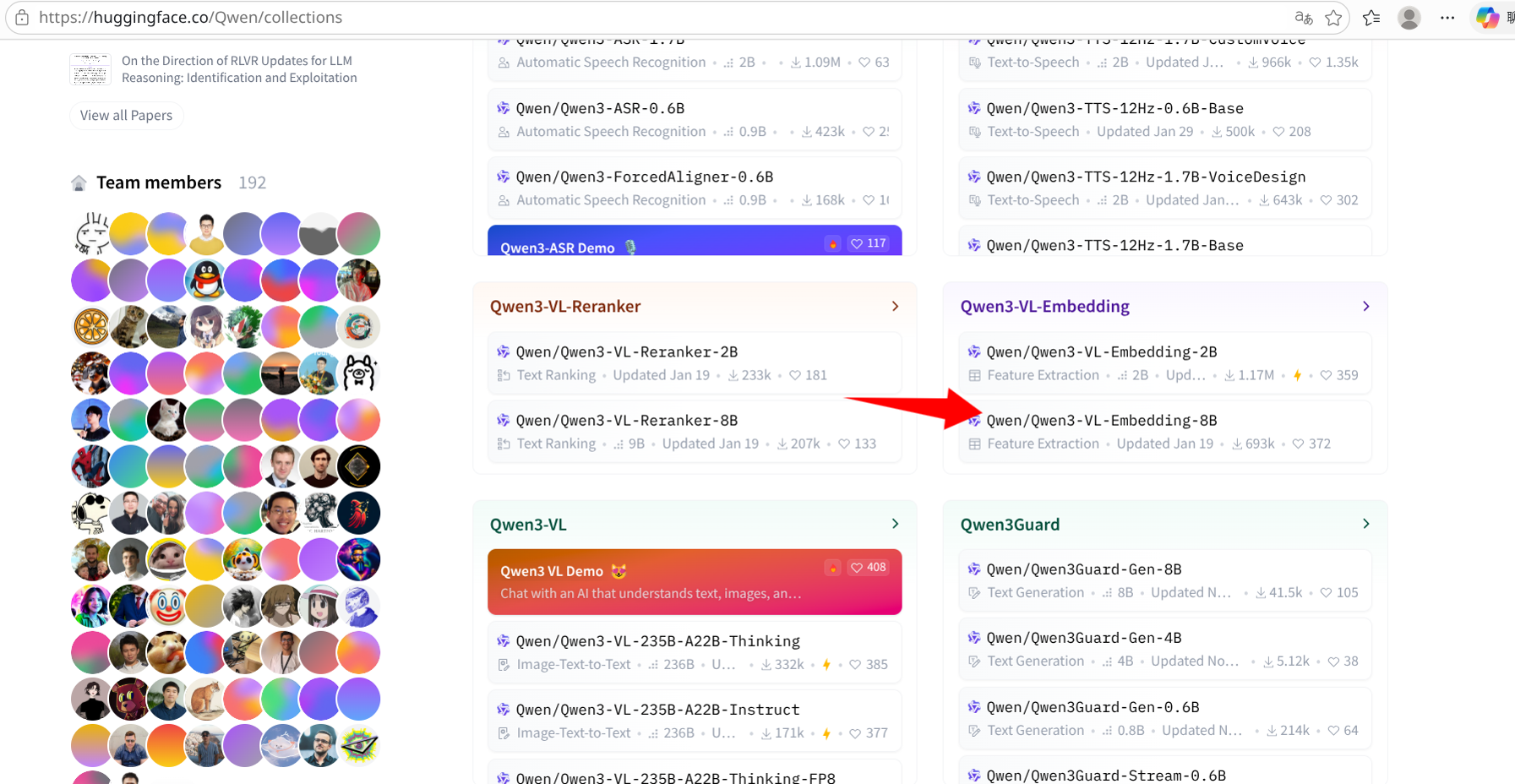This screenshot has width=1515, height=784.
Task: Click the Snoopy avatar in team members
Action: 91,513
